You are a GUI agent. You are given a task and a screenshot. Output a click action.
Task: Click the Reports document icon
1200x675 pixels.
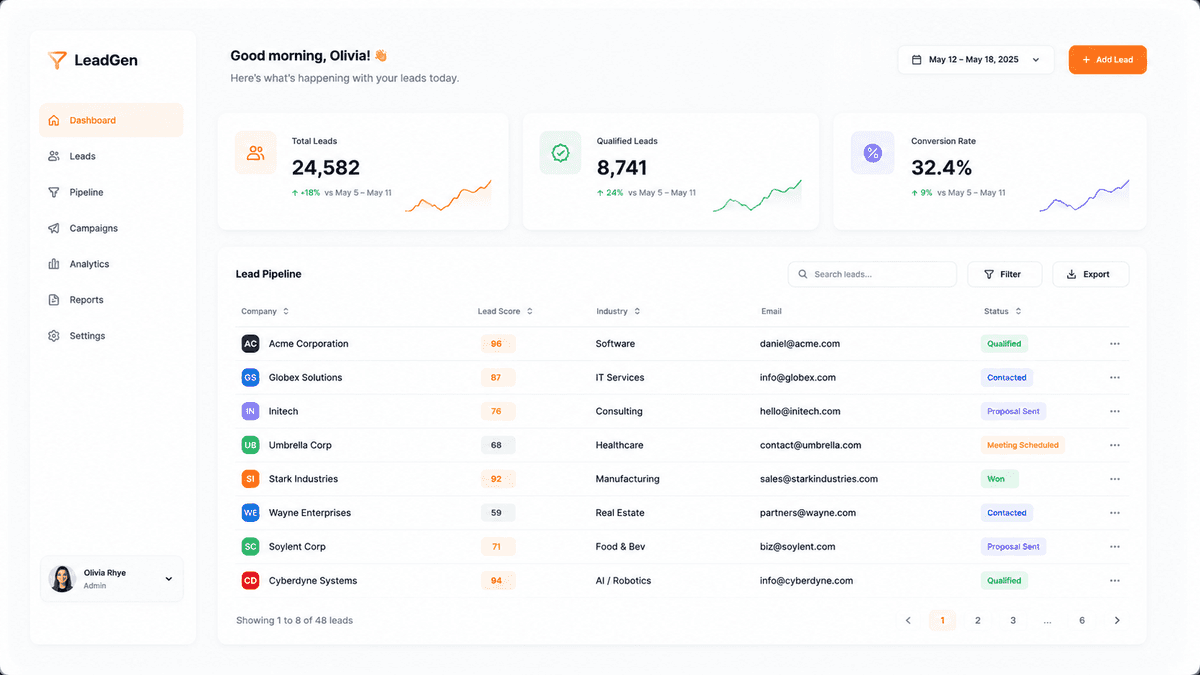54,300
